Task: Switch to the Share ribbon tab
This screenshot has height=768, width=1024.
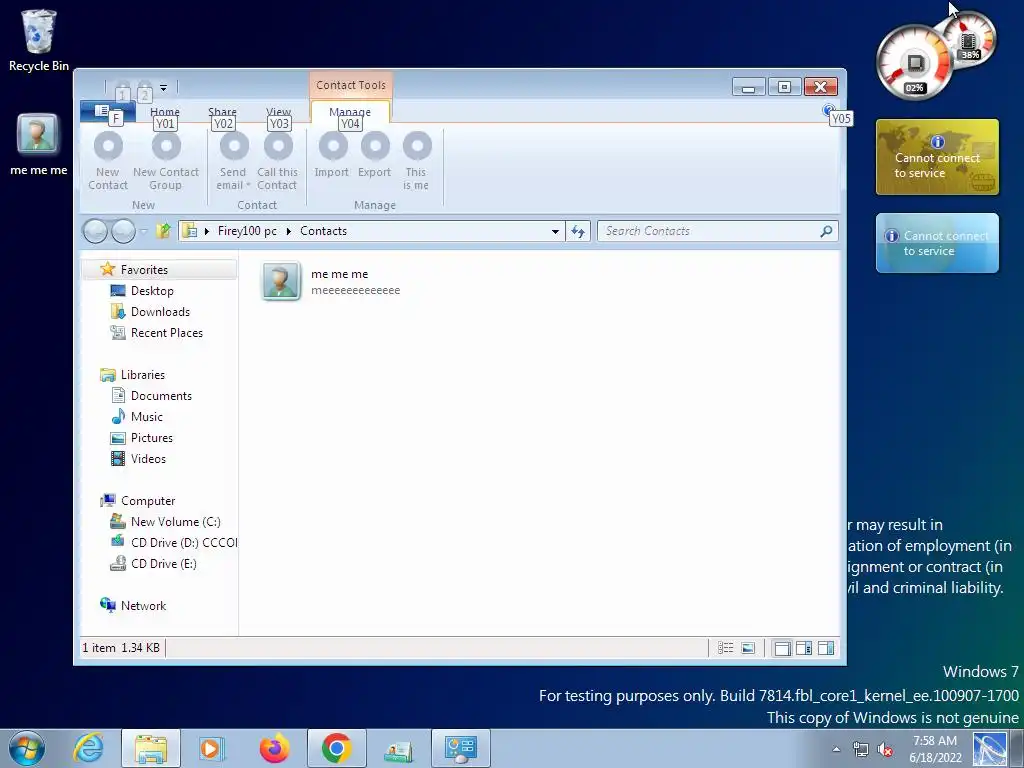Action: tap(222, 112)
